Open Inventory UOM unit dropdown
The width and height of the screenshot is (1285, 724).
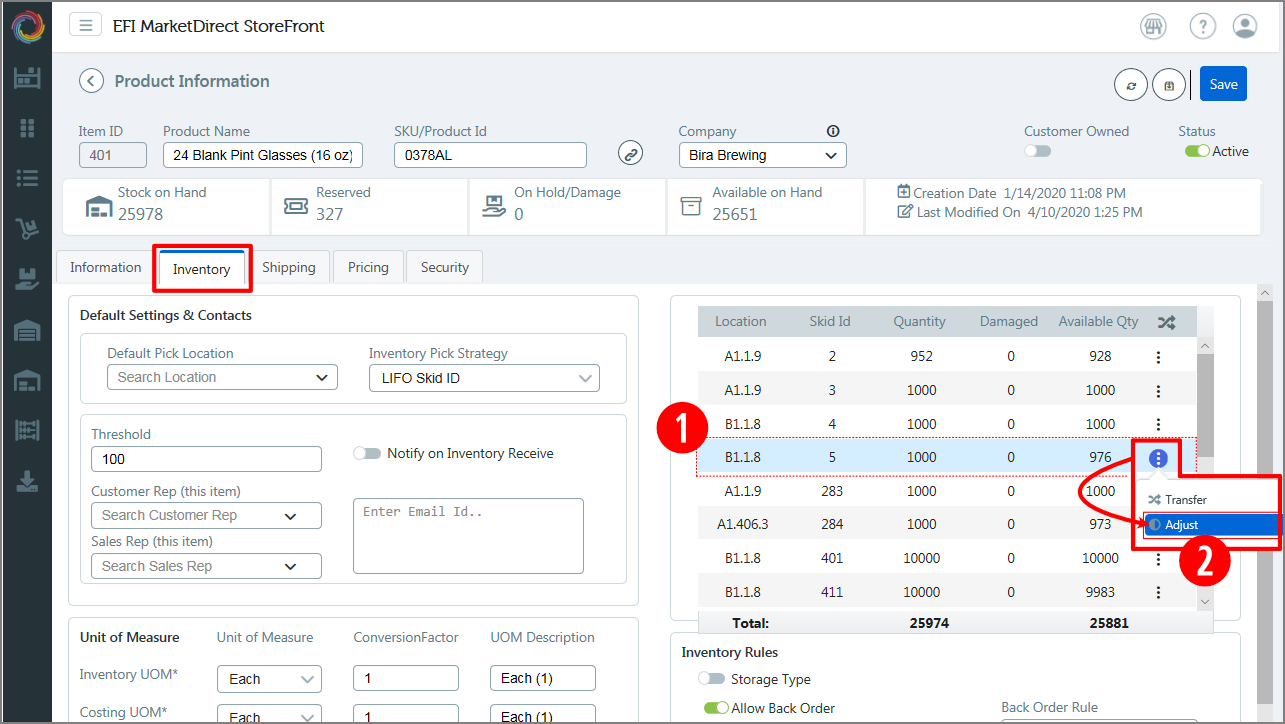click(269, 678)
